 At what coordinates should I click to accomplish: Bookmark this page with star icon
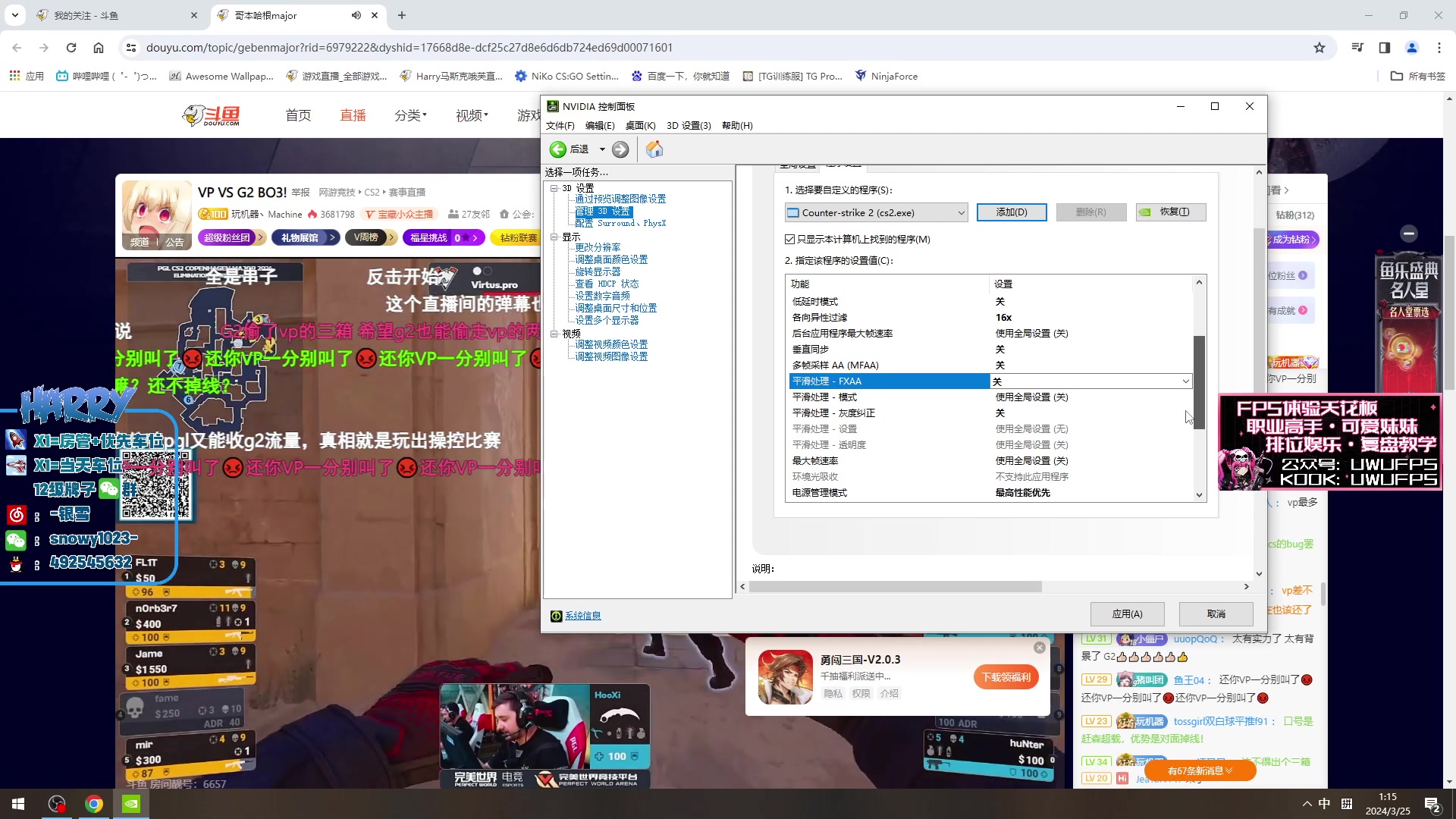[x=1319, y=48]
